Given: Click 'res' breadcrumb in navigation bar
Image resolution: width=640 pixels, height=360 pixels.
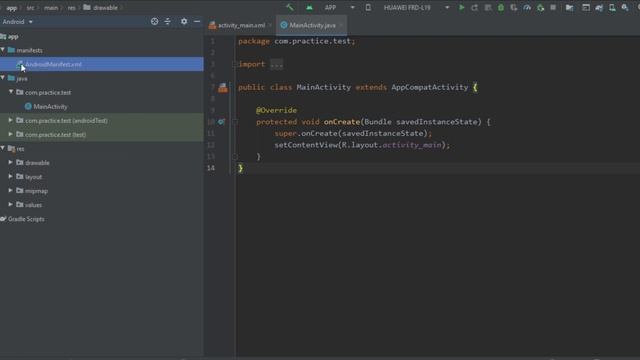Looking at the screenshot, I should pos(71,8).
